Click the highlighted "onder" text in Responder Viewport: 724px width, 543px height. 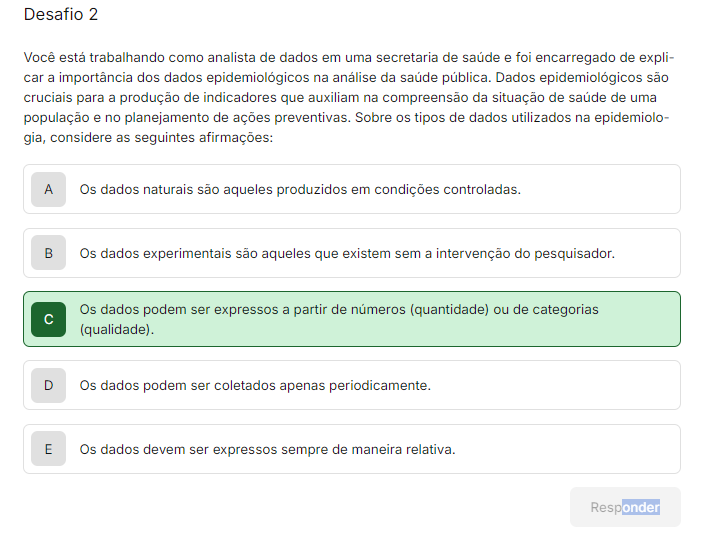click(640, 507)
